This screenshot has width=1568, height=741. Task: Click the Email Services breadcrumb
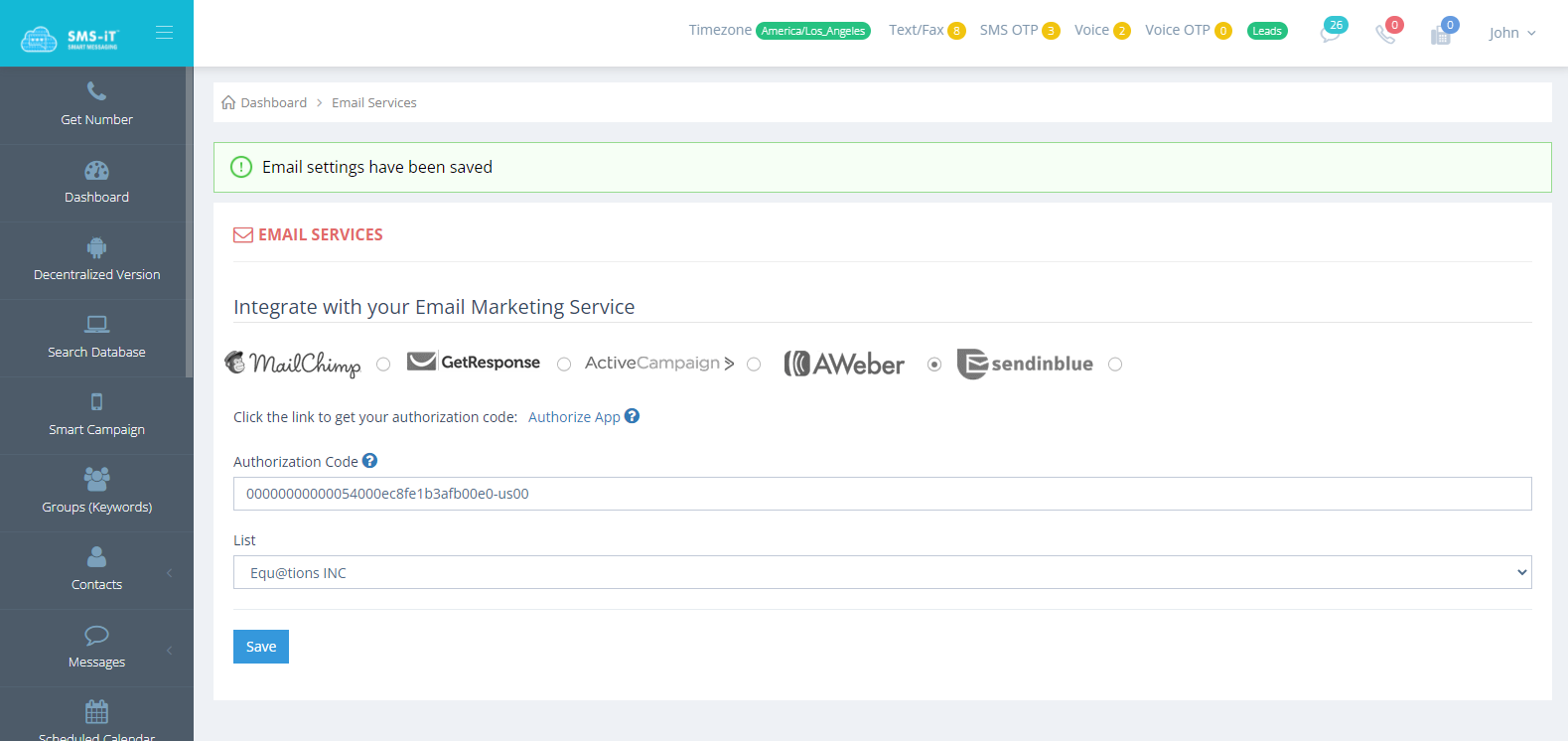374,102
